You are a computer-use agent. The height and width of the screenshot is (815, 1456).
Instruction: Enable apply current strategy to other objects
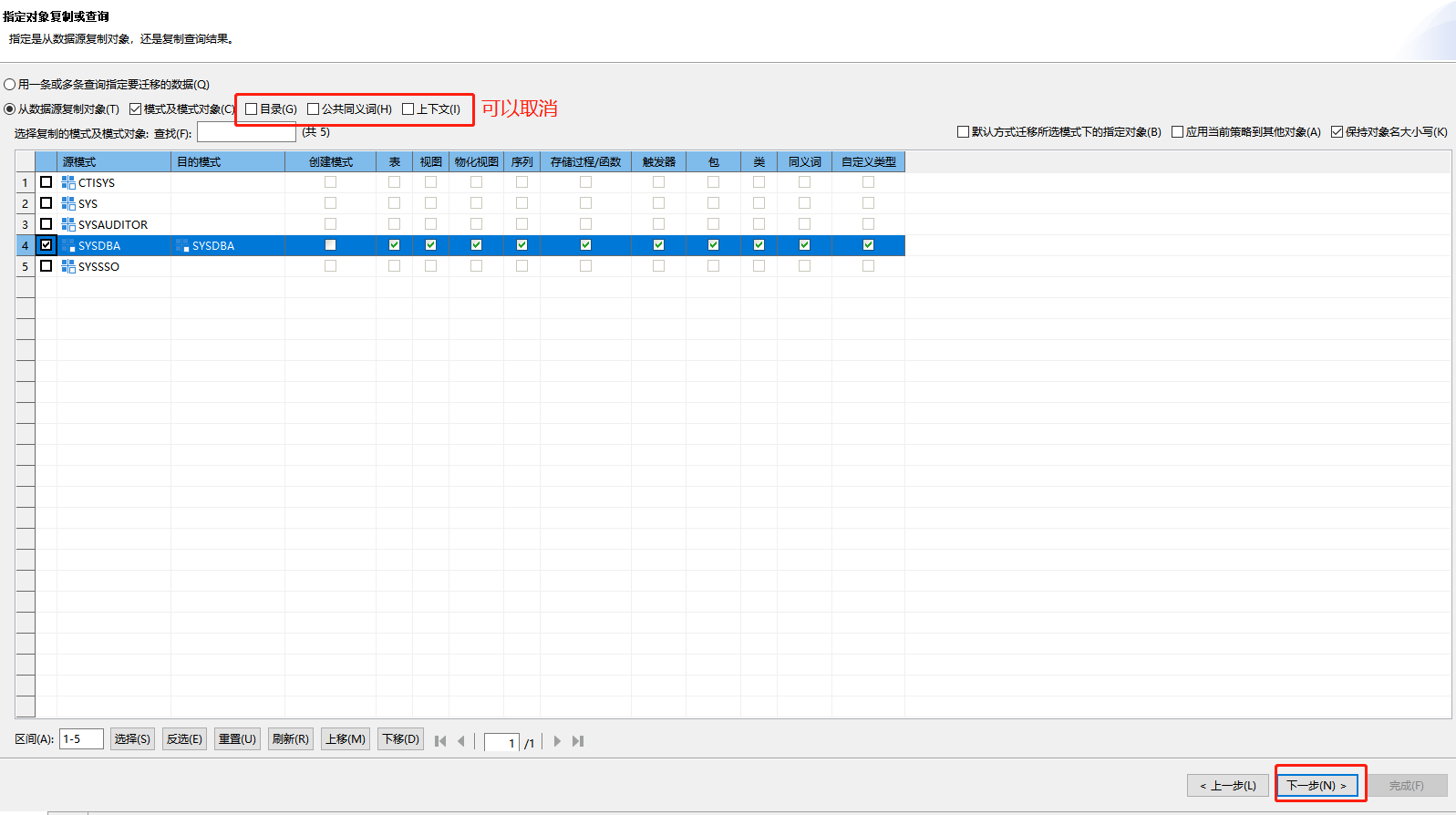coord(1177,131)
